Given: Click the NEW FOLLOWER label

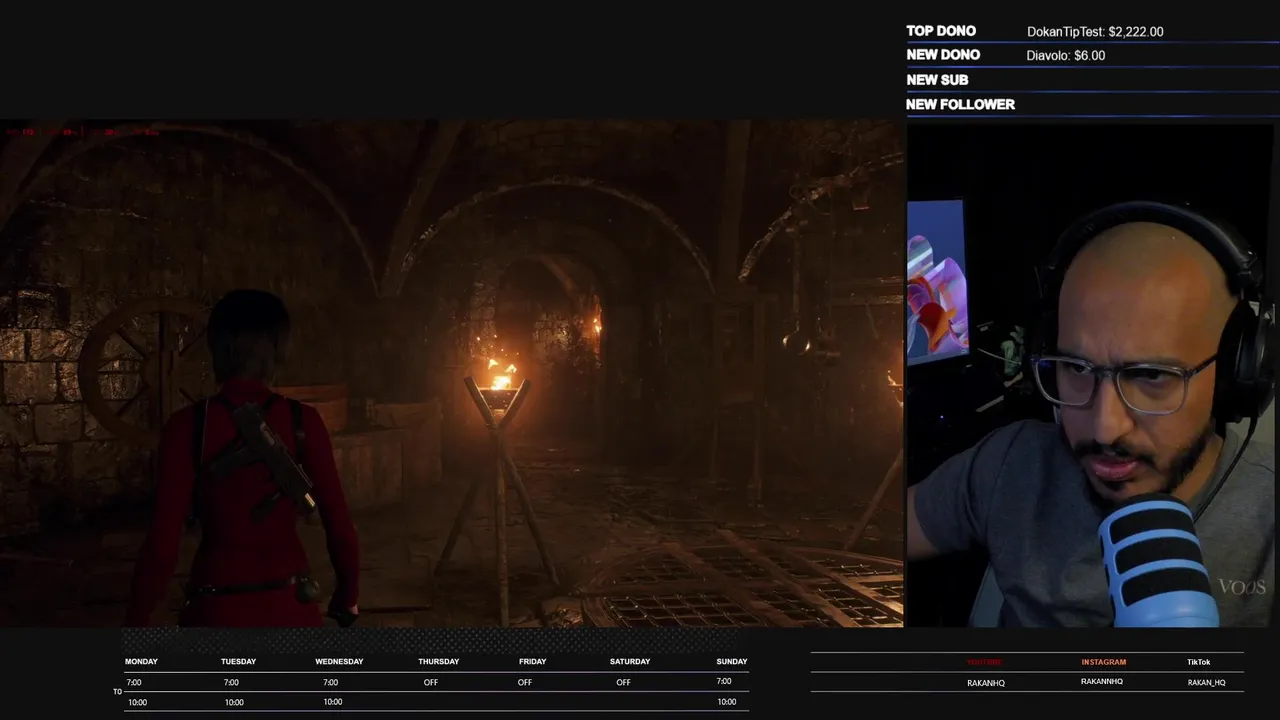Looking at the screenshot, I should tap(960, 104).
